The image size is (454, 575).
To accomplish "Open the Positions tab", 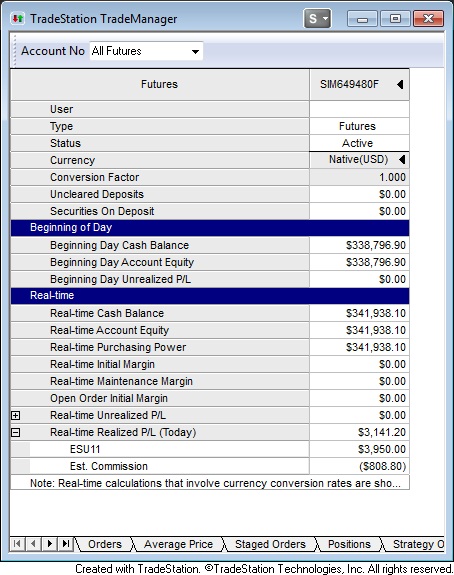I will [x=349, y=544].
